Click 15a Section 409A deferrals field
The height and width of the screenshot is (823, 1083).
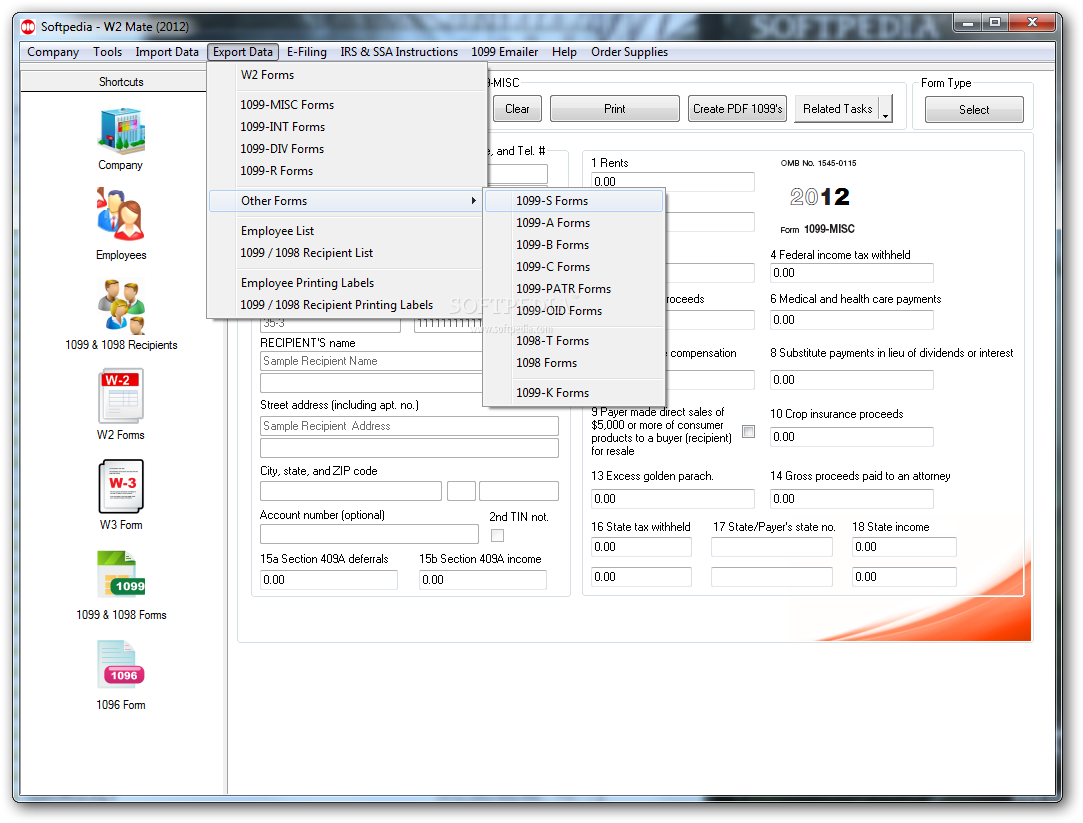329,580
